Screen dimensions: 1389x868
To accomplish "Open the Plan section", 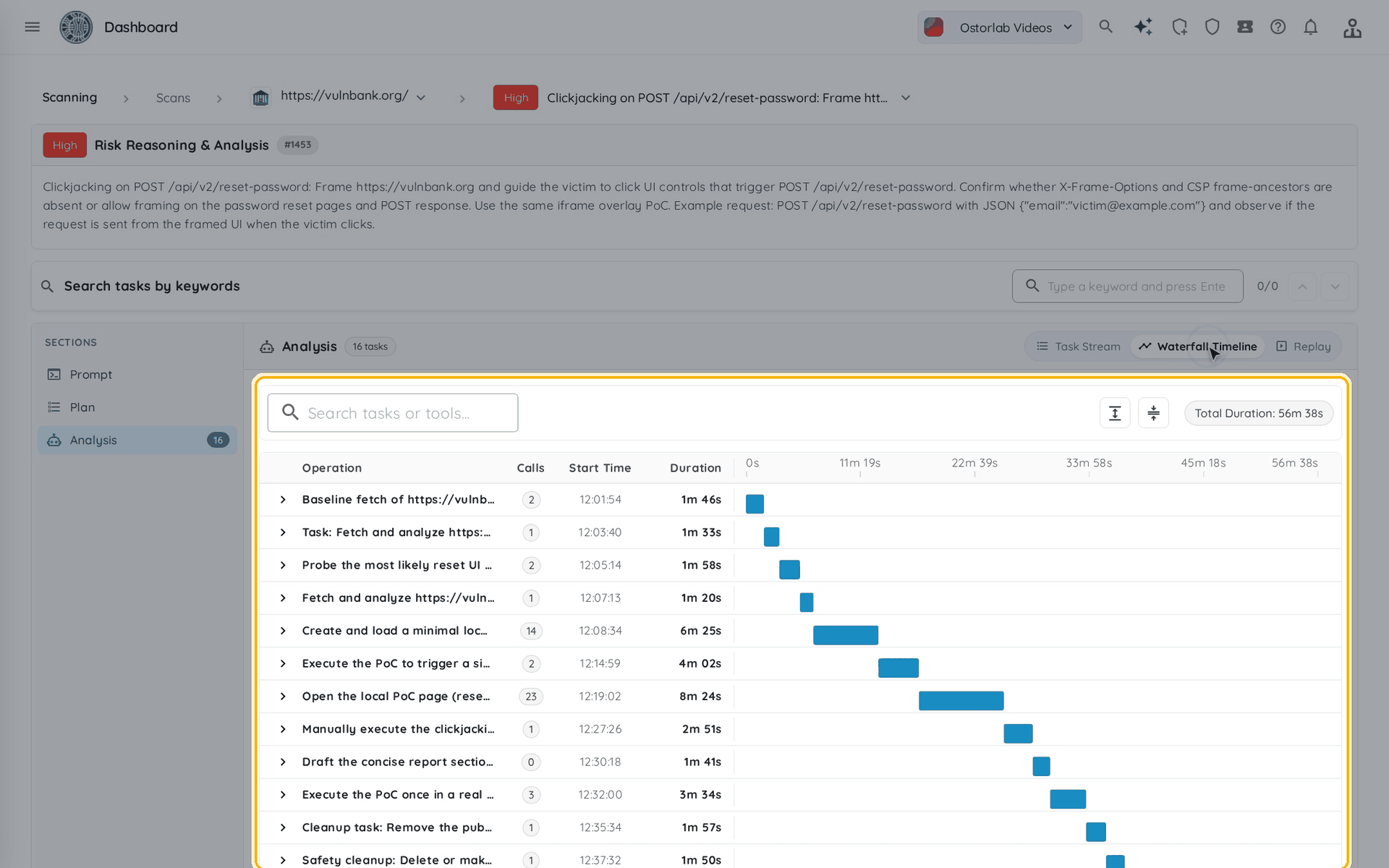I will point(137,407).
